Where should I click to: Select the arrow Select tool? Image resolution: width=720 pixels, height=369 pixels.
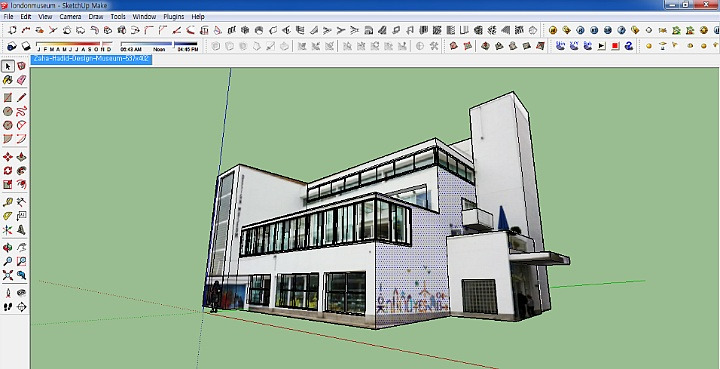coord(8,67)
